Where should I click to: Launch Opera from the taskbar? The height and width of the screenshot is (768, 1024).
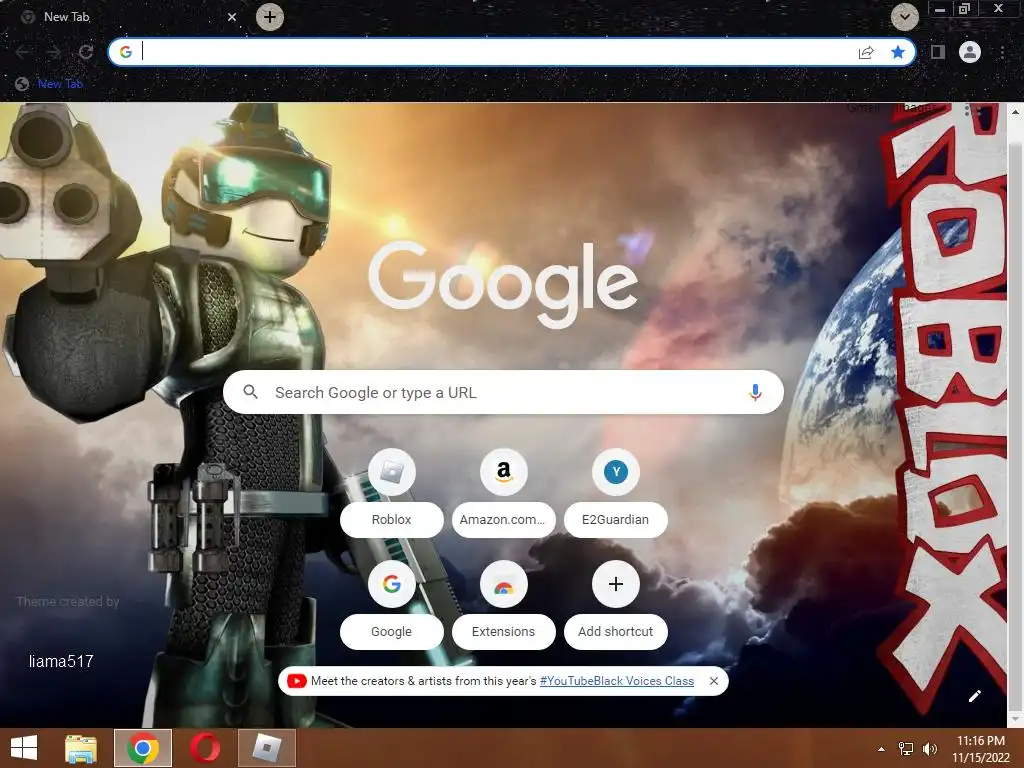[205, 748]
